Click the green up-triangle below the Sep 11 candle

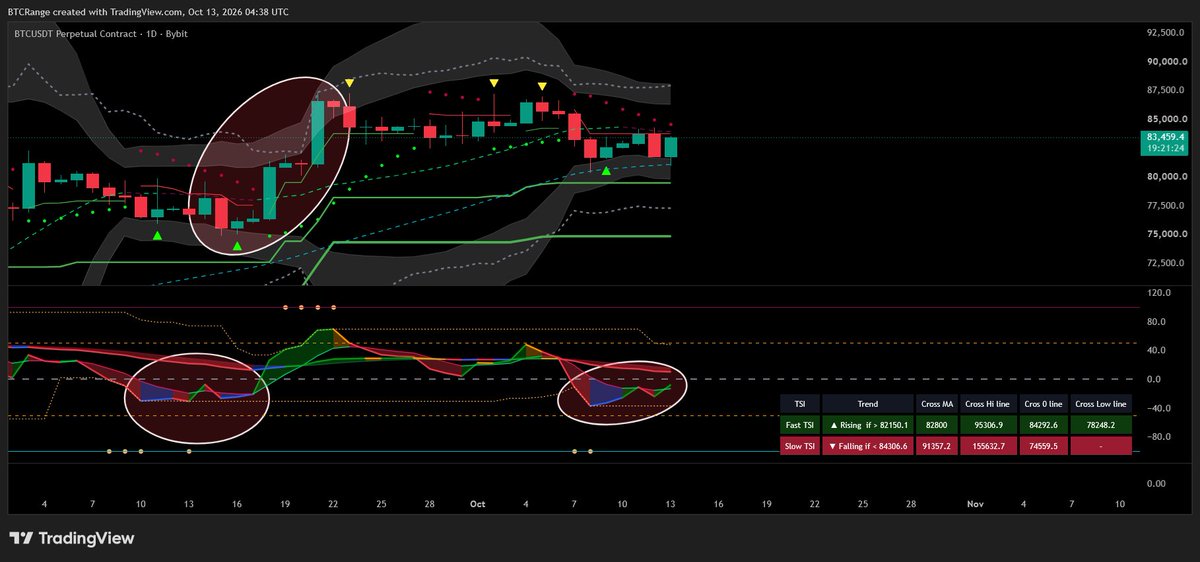tap(157, 235)
